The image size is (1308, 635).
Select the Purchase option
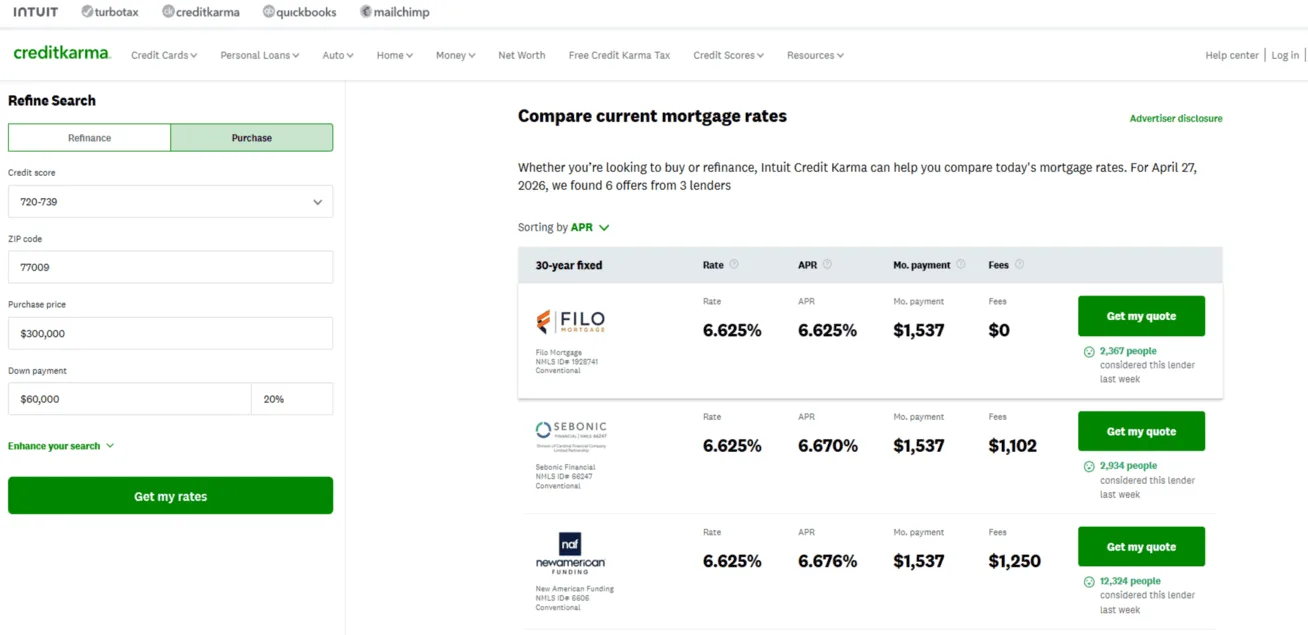coord(252,138)
